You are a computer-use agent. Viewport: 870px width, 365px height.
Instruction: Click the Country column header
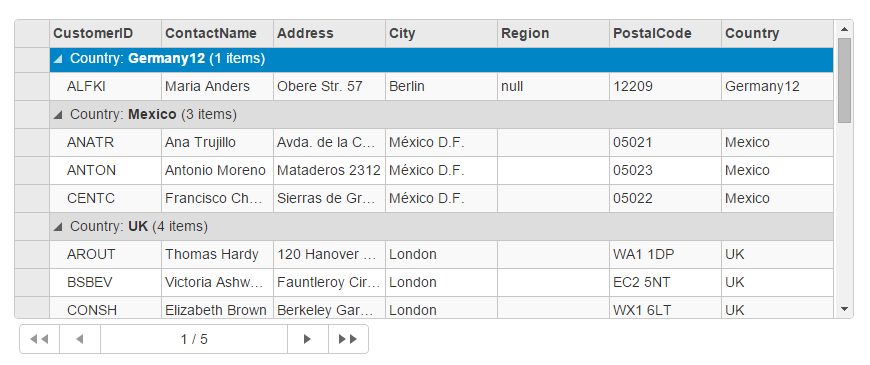point(777,33)
